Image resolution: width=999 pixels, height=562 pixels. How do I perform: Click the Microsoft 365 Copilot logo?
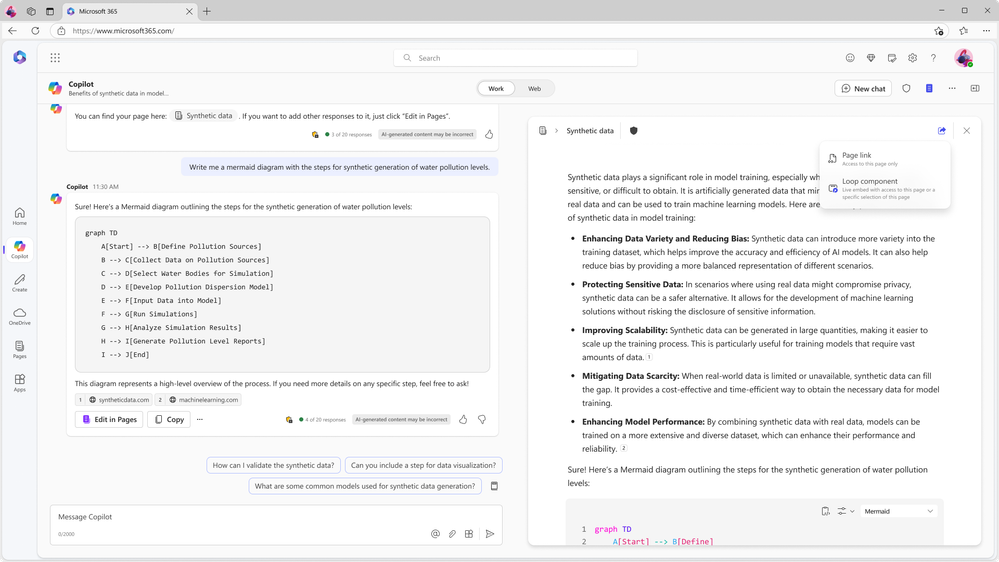coord(20,57)
